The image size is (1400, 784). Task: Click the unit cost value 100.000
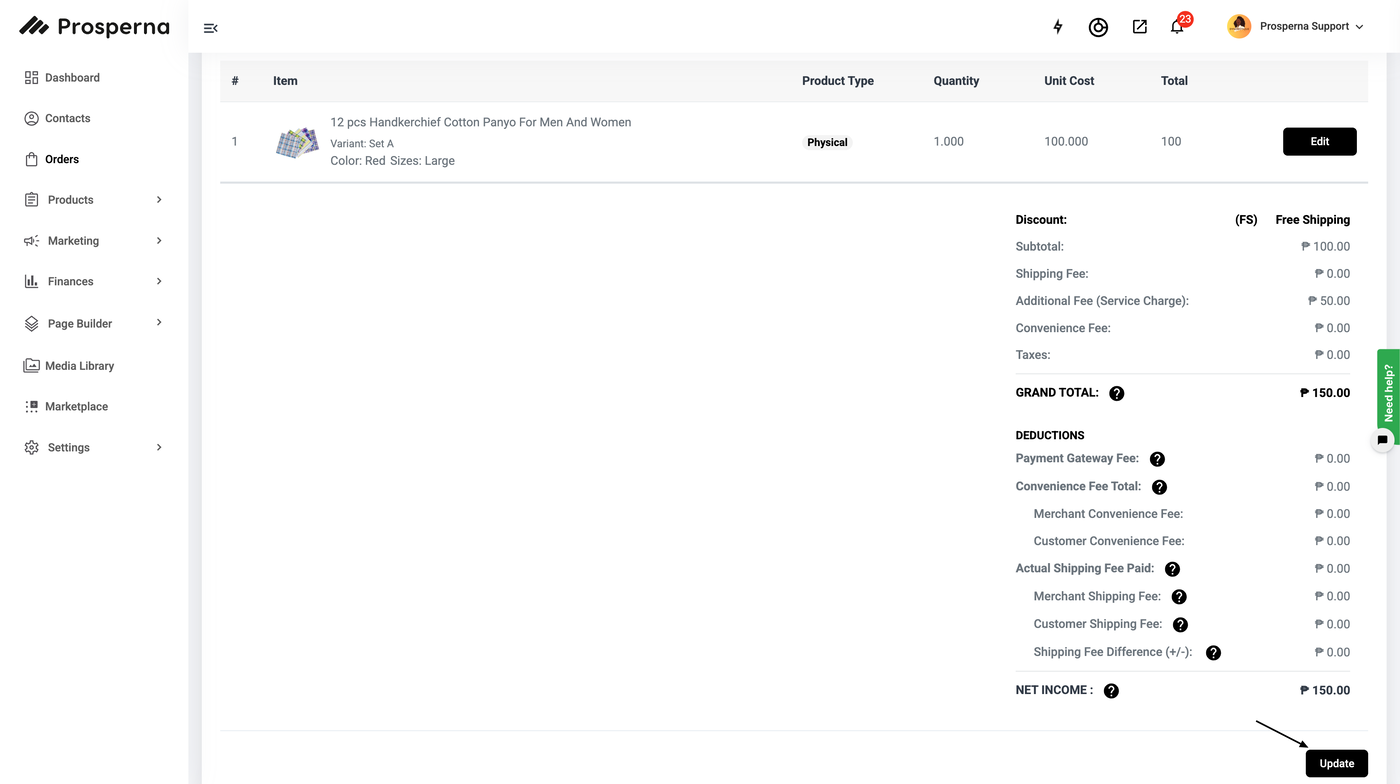(x=1066, y=142)
